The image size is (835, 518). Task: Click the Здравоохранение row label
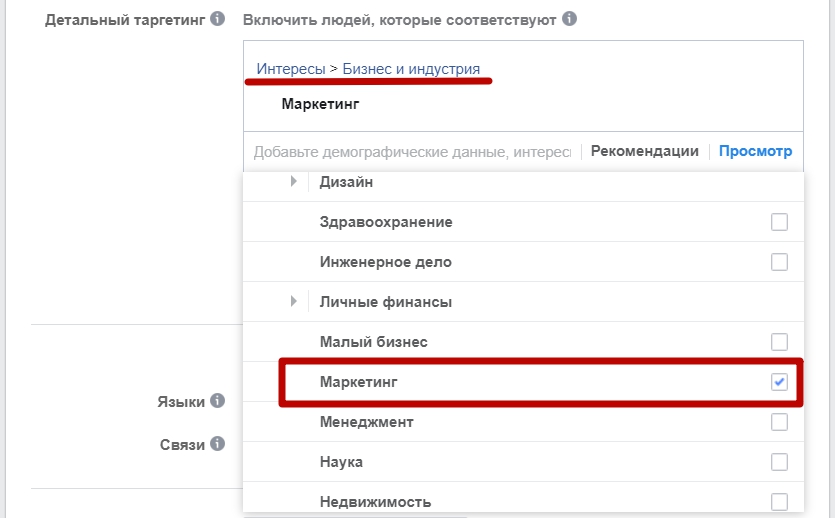386,222
